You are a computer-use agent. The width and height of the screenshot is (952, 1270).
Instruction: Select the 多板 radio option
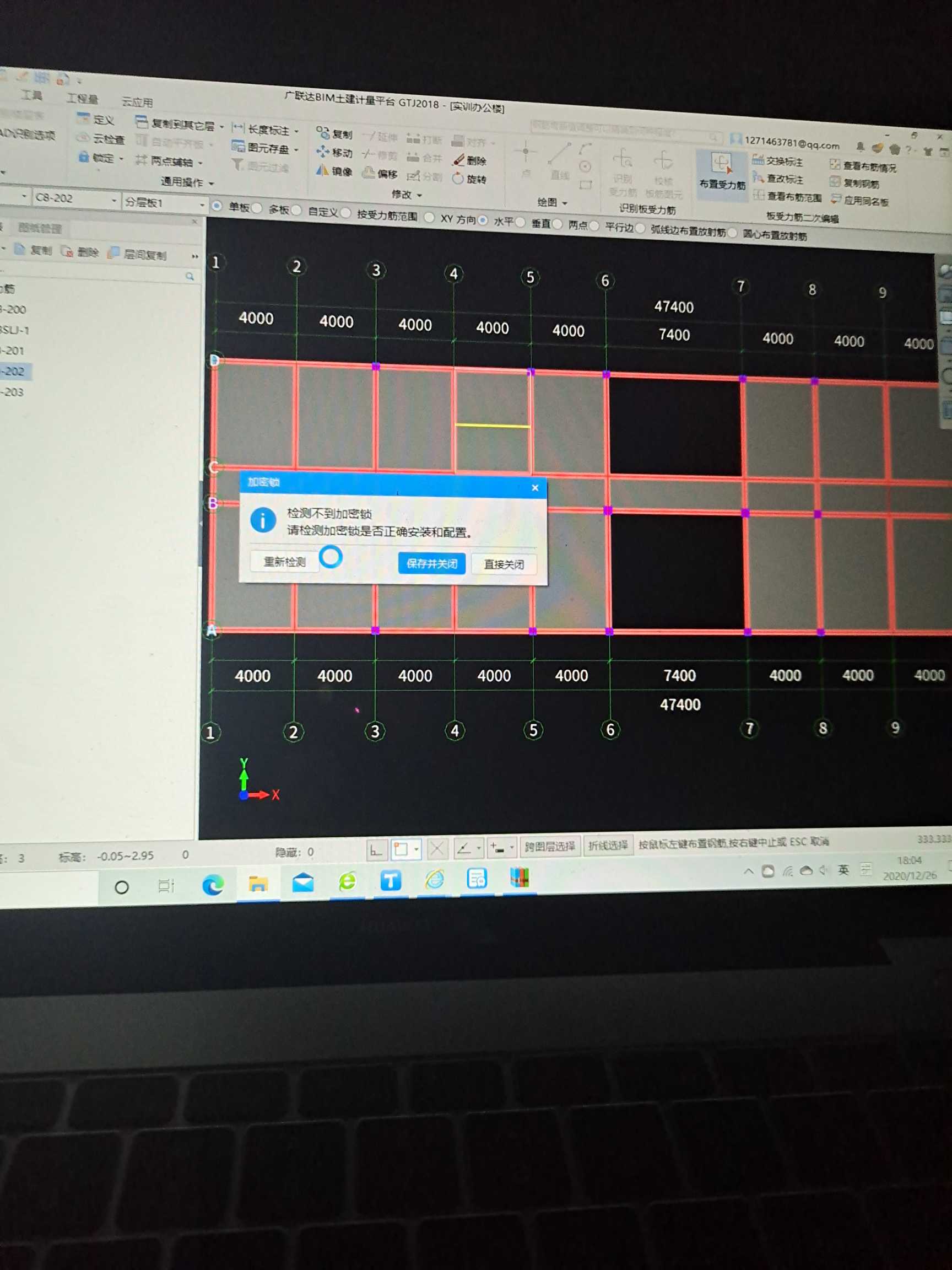(257, 207)
